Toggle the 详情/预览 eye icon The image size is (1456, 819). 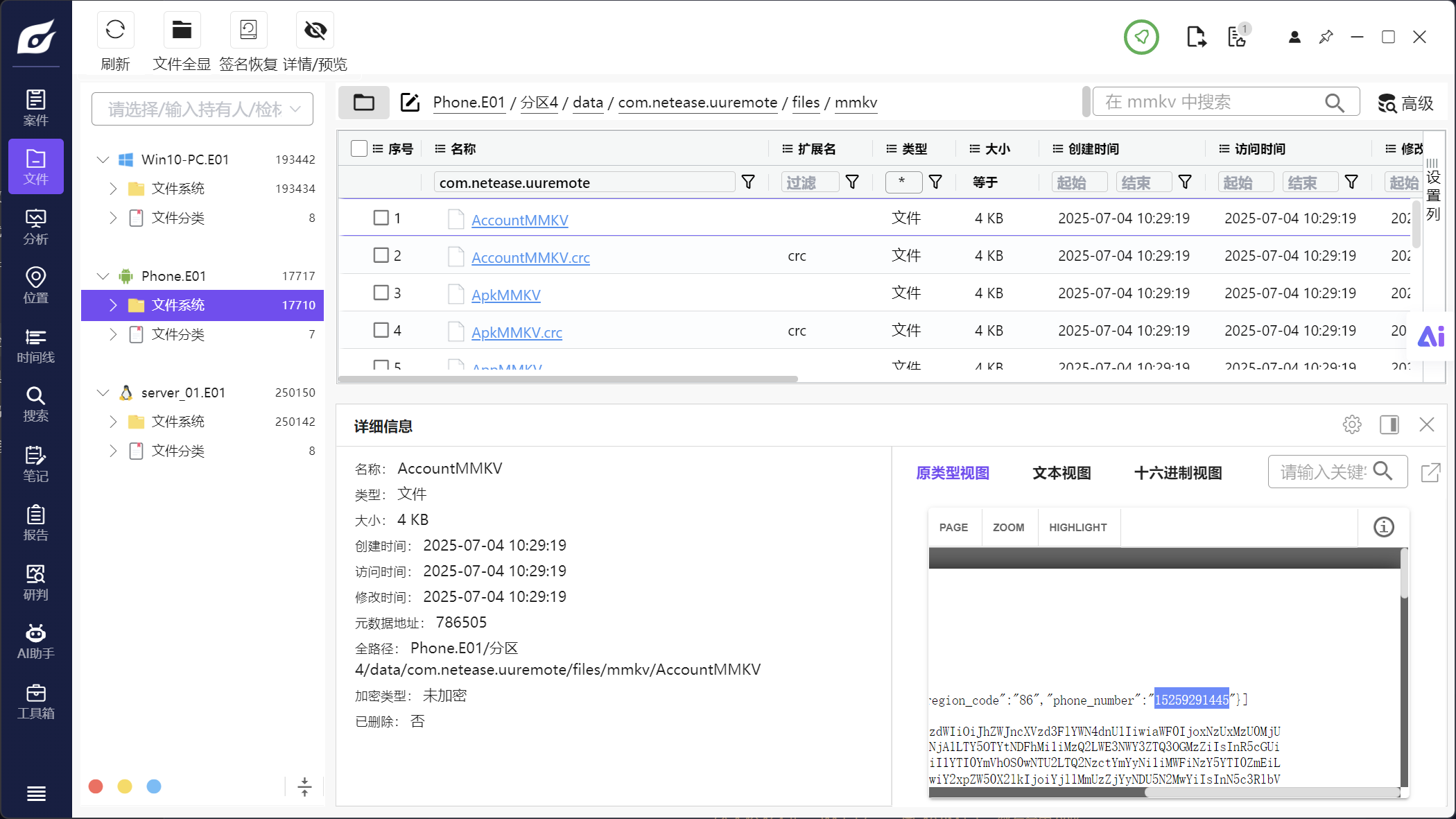(x=315, y=30)
